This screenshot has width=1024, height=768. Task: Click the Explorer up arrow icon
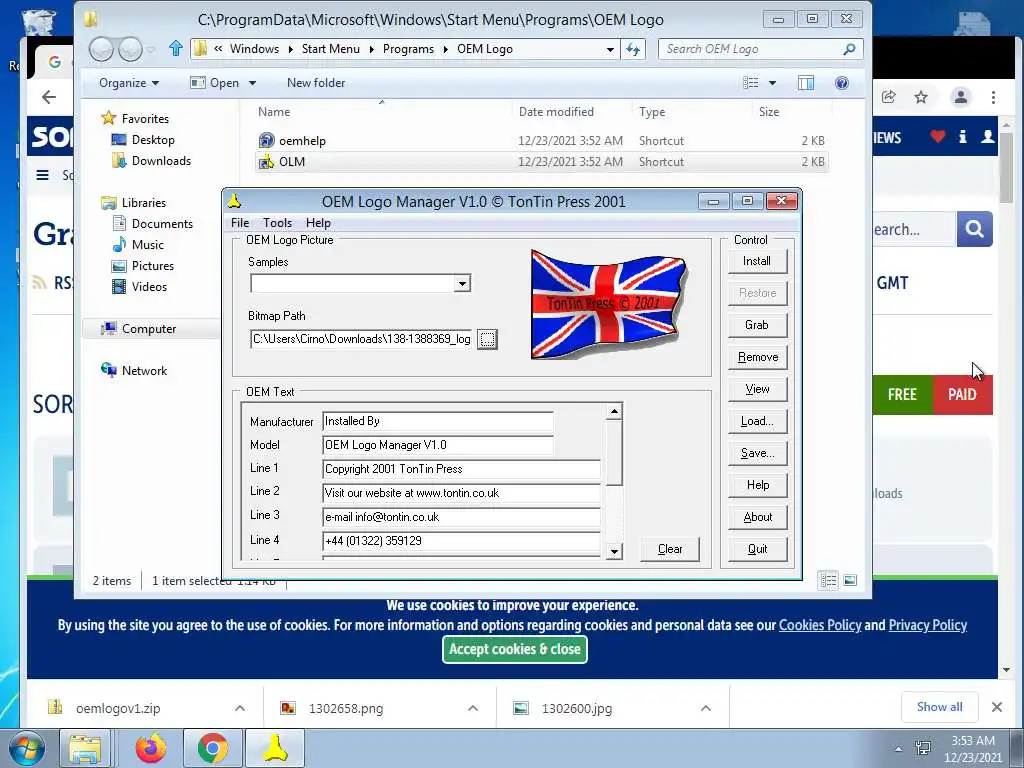(x=175, y=48)
